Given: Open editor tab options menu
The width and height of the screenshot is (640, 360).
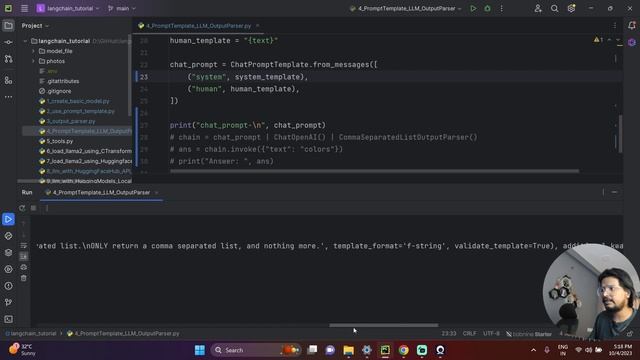Looking at the screenshot, I should click(x=615, y=26).
